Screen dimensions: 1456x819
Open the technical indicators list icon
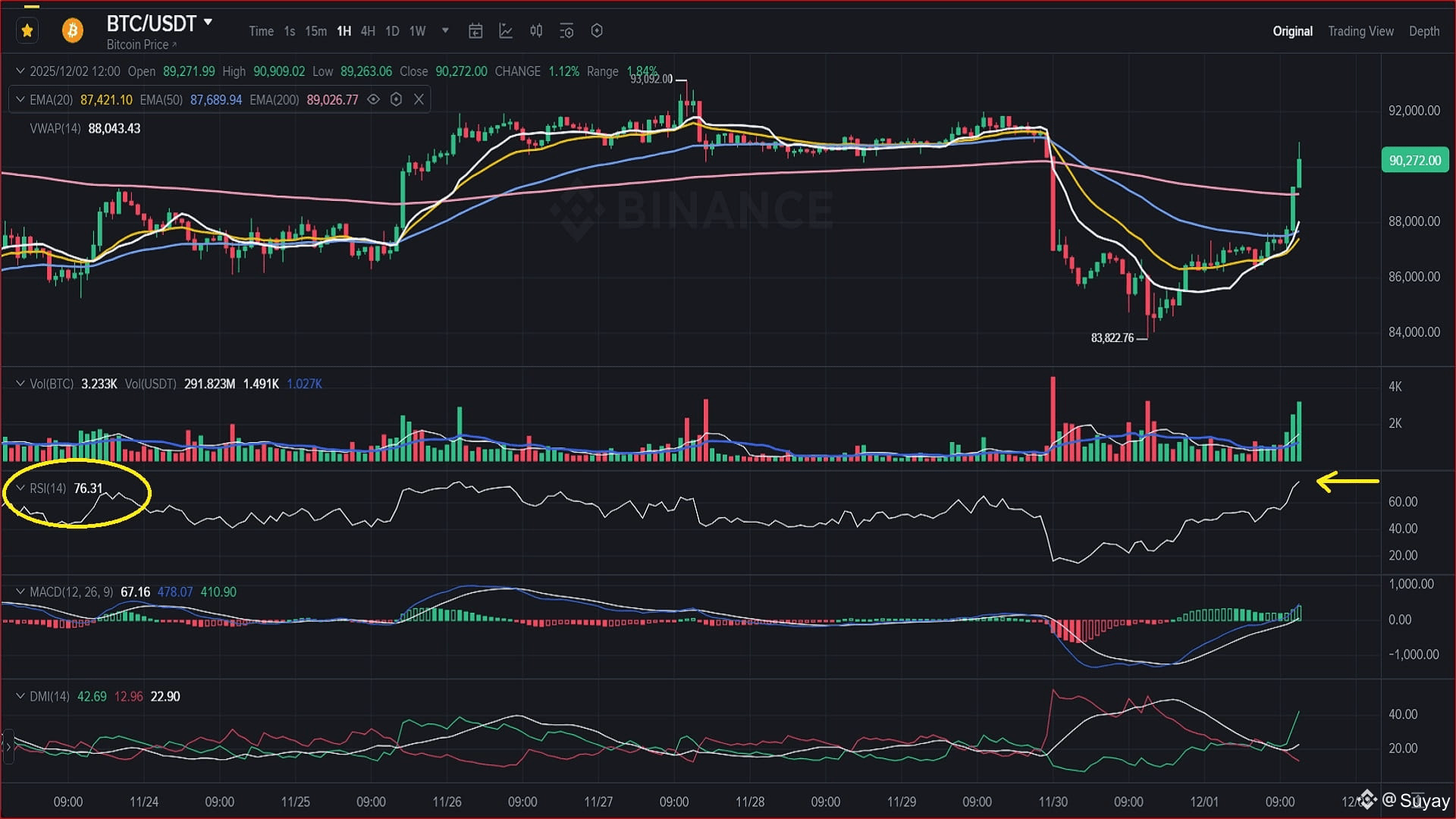click(566, 31)
